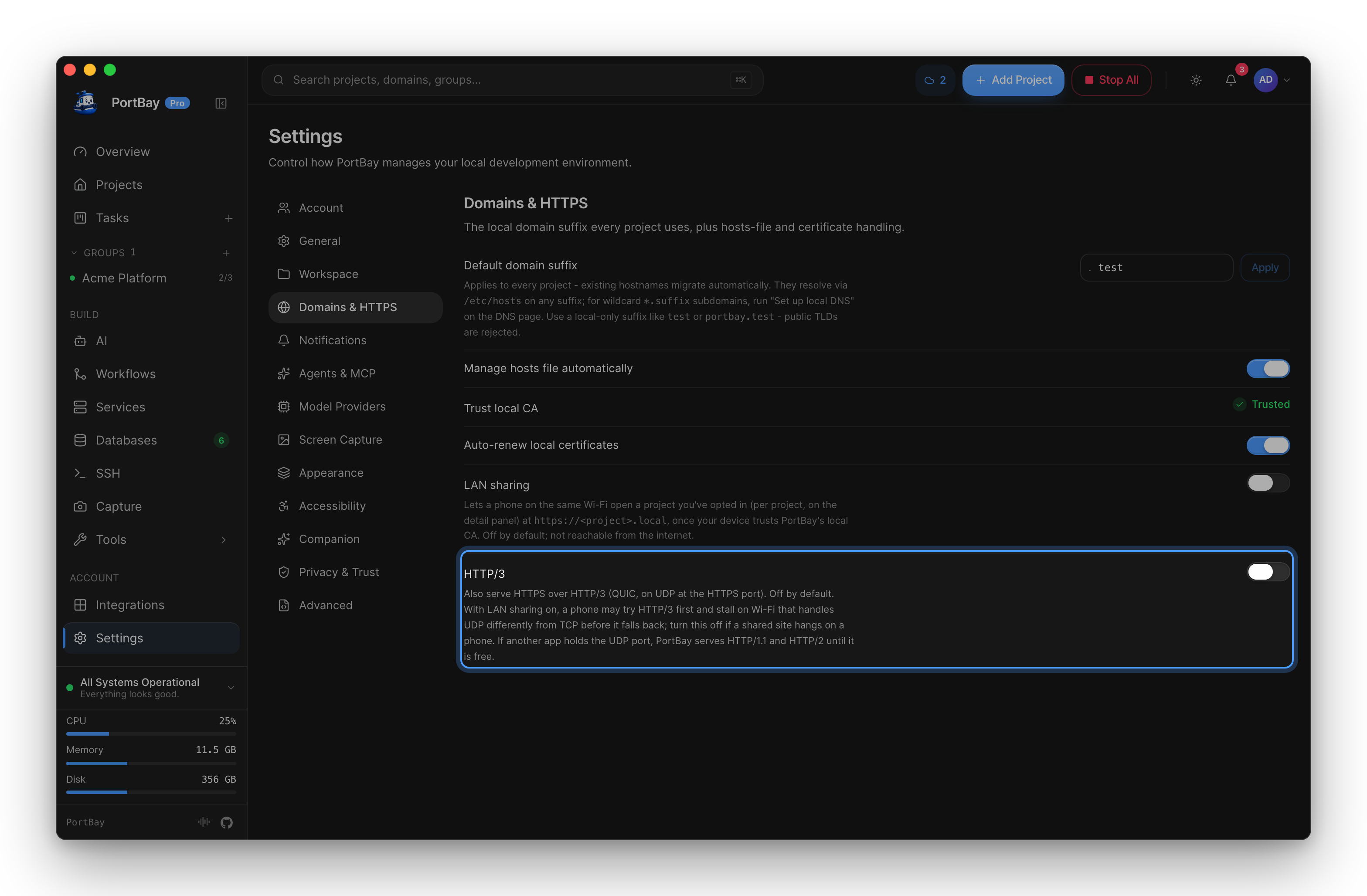Enable HTTP/3 switch
The width and height of the screenshot is (1367, 896).
point(1268,572)
